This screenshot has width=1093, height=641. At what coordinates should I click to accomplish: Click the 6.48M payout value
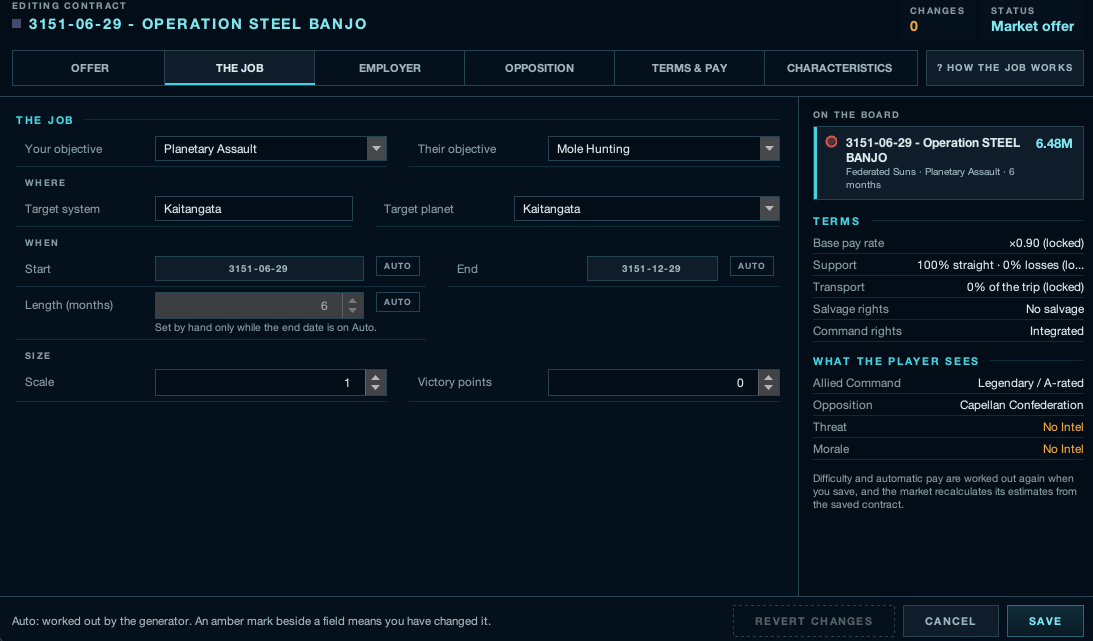point(1053,144)
